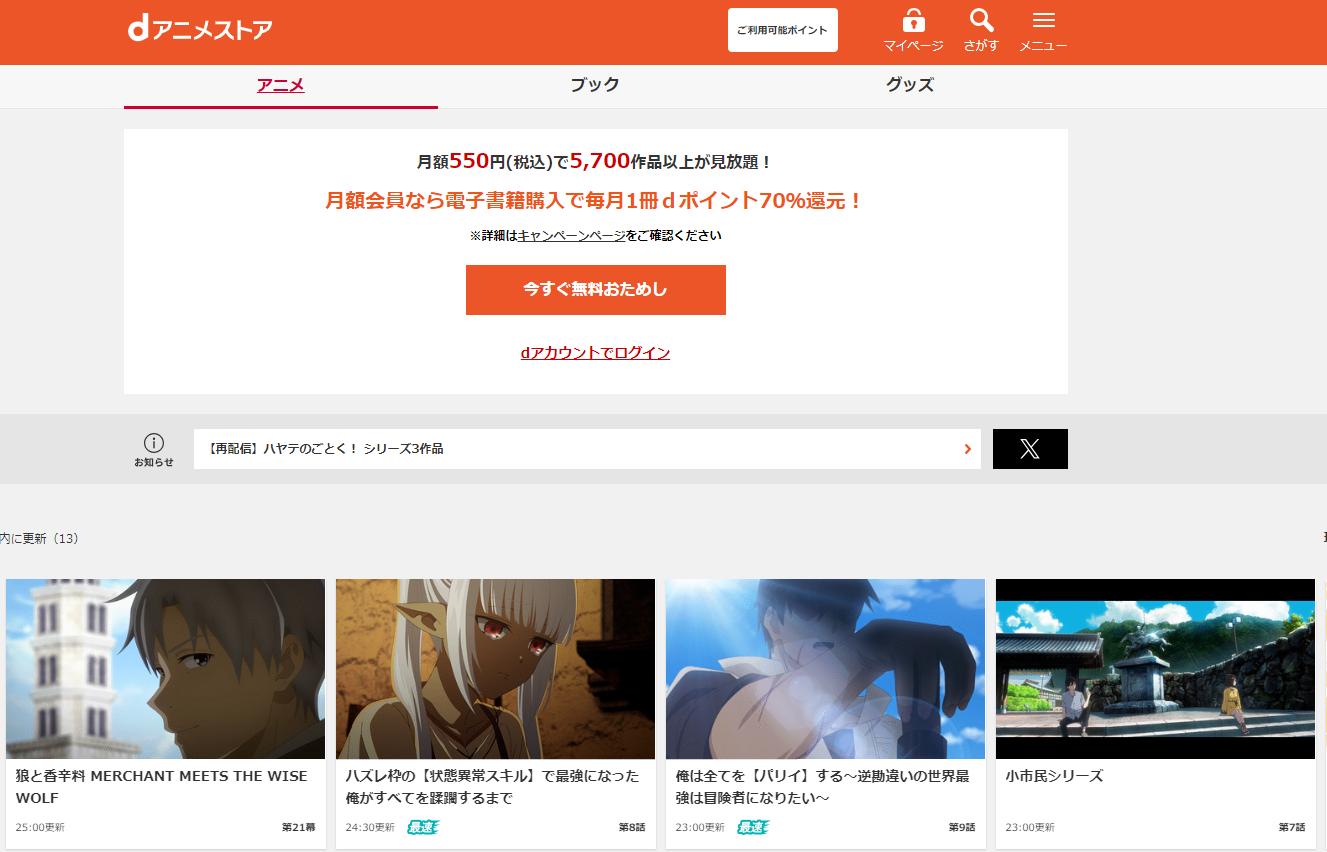Screen dimensions: 1327x852
Task: Click title 狼と香辛料 MERCHANT MEETS THE WISE WOLF
Action: click(162, 787)
